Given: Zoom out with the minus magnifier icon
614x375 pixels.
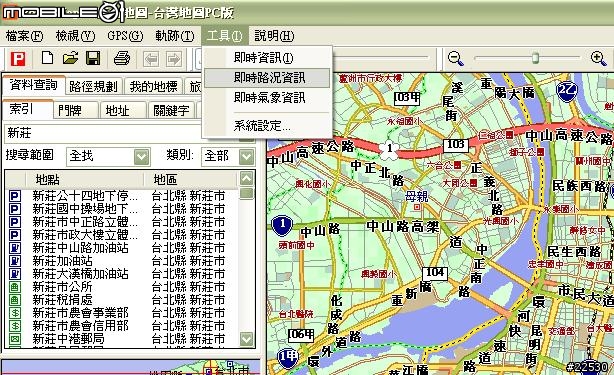Looking at the screenshot, I should [x=455, y=58].
